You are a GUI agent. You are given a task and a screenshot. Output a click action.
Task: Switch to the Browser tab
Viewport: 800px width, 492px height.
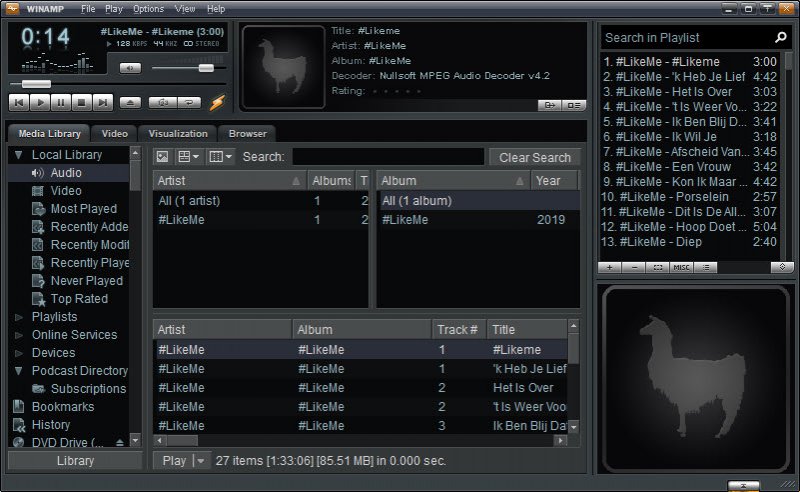[247, 133]
